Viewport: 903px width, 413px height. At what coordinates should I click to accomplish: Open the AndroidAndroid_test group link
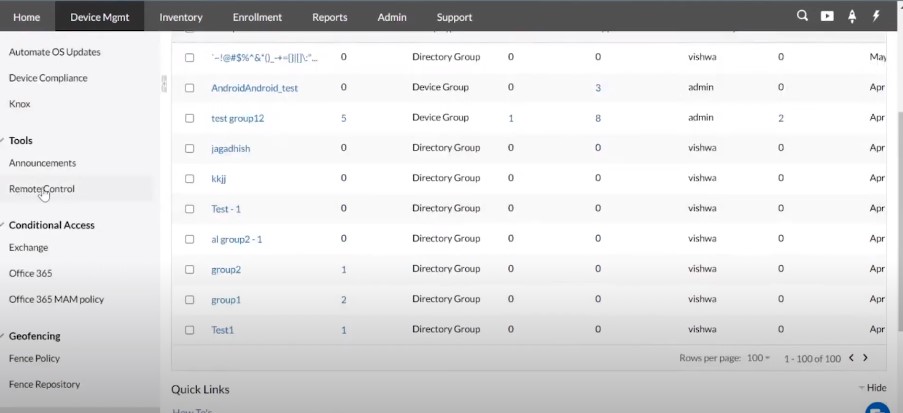(x=255, y=88)
